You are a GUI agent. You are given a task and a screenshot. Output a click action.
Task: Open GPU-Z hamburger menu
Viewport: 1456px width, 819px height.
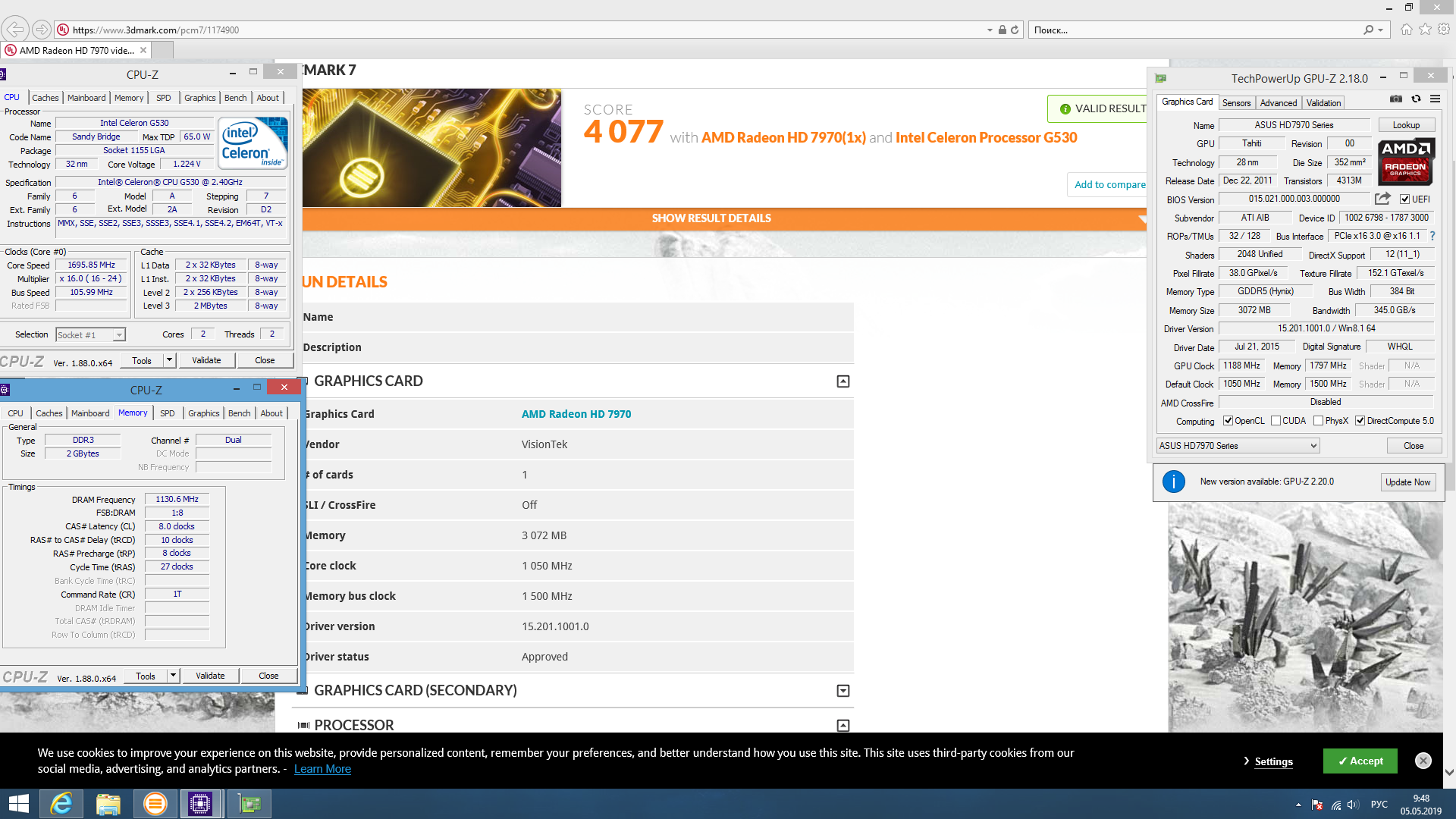(1435, 99)
